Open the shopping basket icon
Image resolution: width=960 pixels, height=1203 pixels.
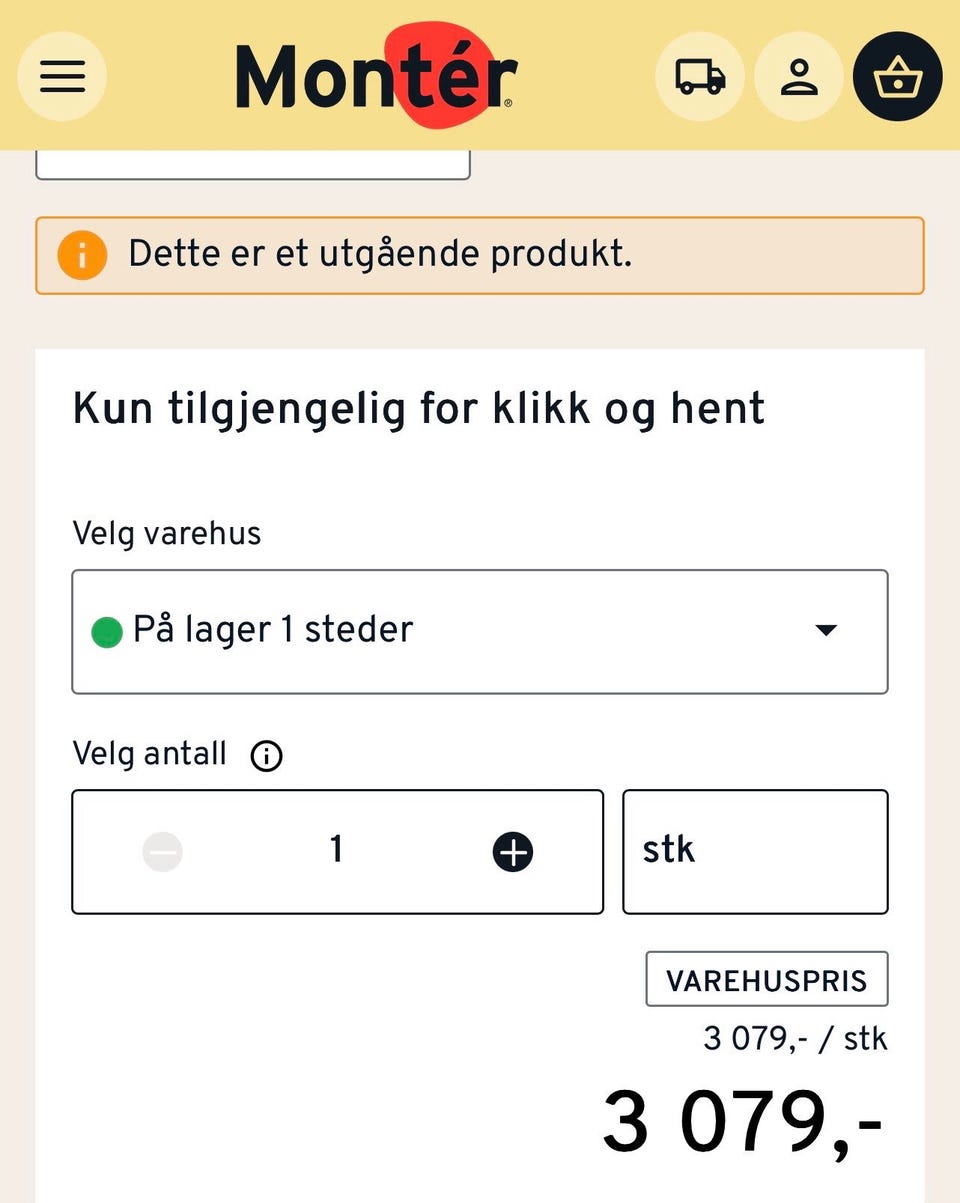(x=897, y=77)
